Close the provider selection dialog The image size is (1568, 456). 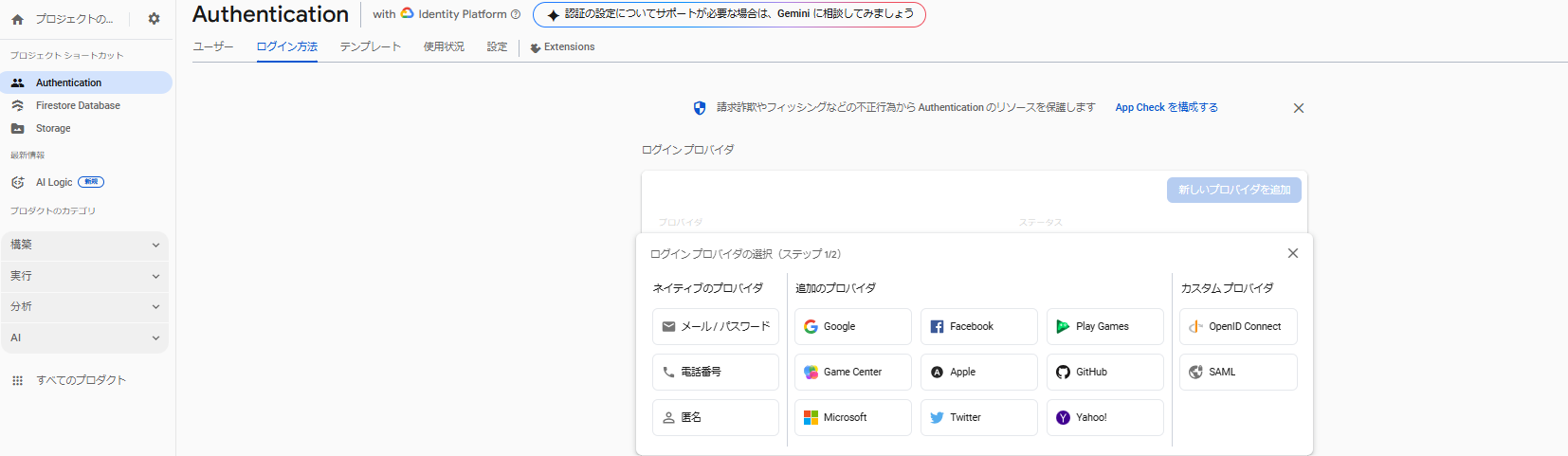point(1293,253)
